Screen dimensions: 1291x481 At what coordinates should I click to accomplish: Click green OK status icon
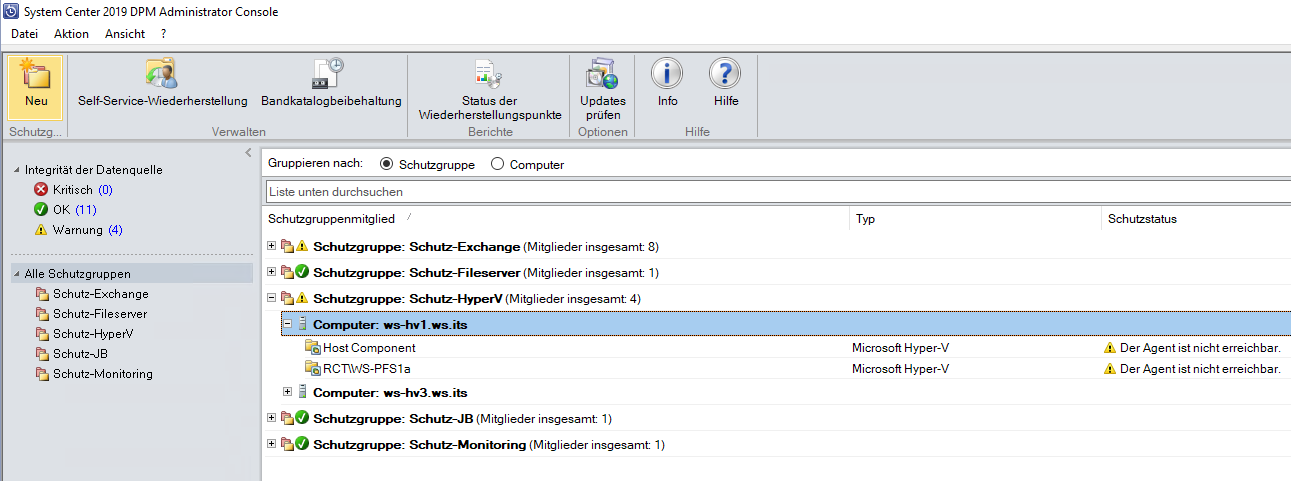tap(41, 209)
